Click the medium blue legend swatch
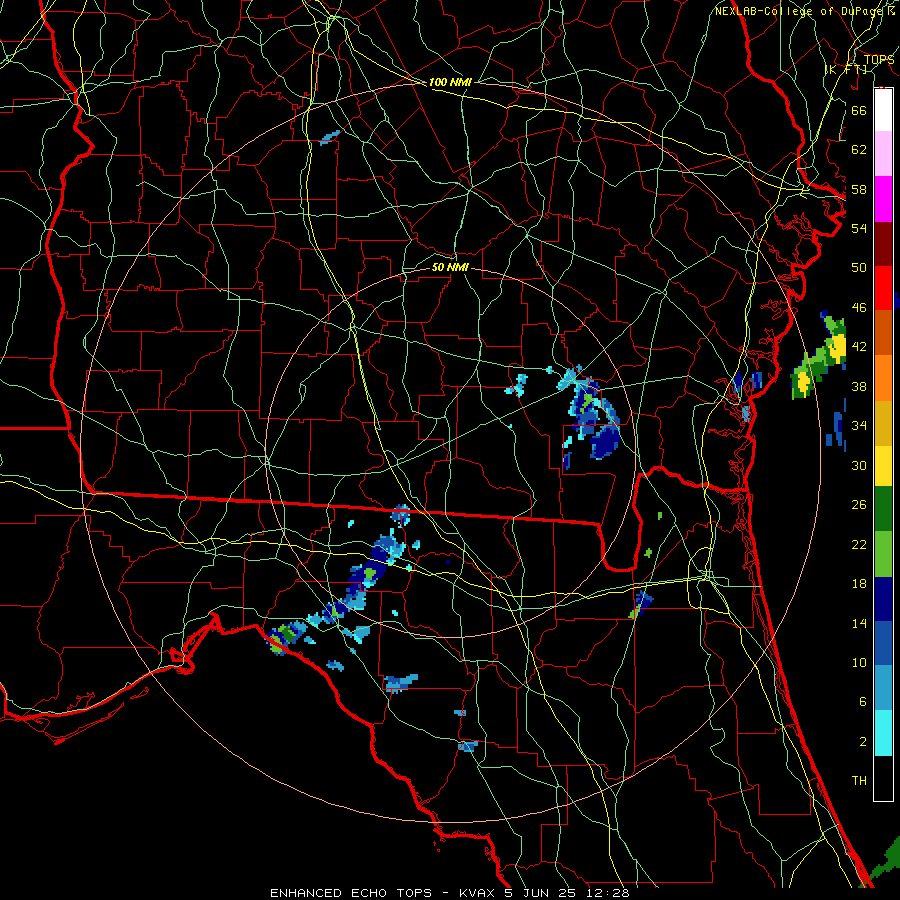The width and height of the screenshot is (900, 900). [883, 643]
